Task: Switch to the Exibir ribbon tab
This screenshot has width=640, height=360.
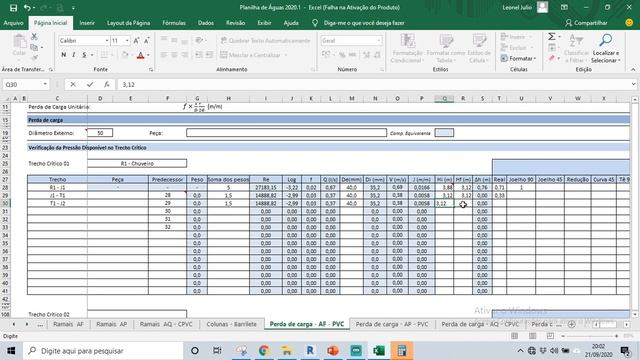Action: click(x=264, y=23)
